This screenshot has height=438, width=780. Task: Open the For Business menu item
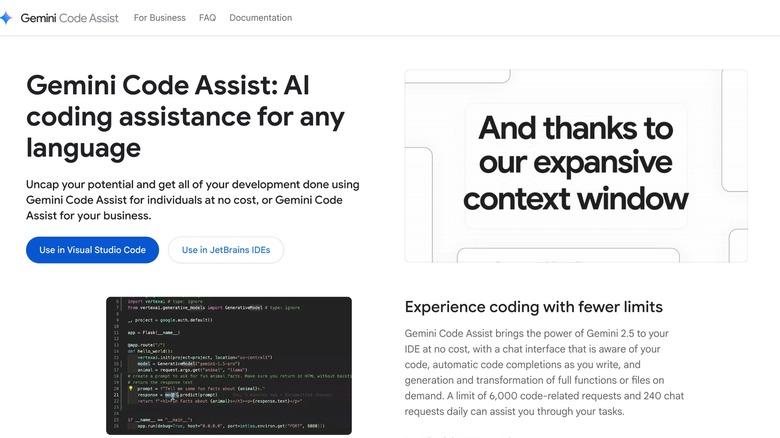click(160, 18)
